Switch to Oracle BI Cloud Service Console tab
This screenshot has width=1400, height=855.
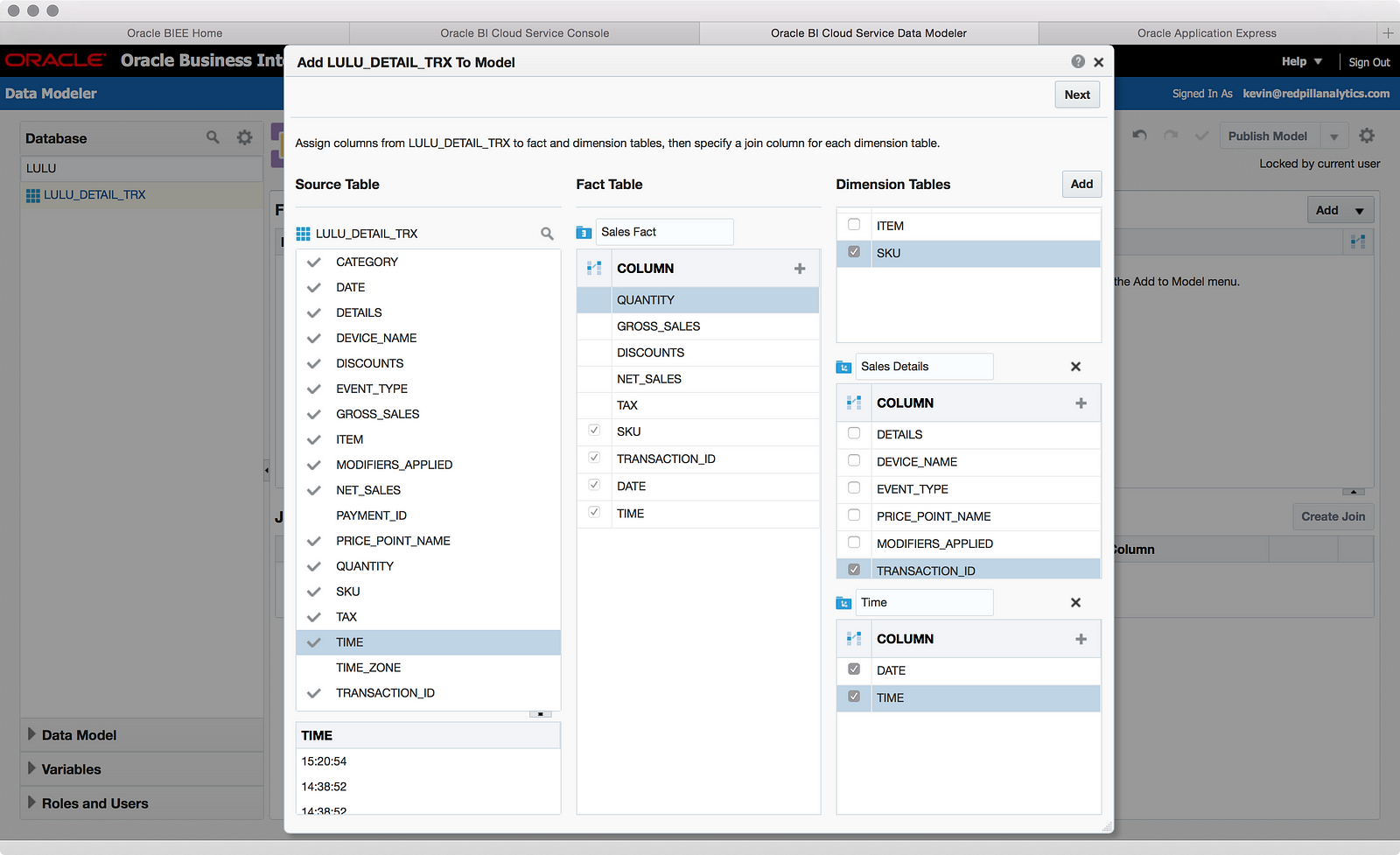pos(525,33)
